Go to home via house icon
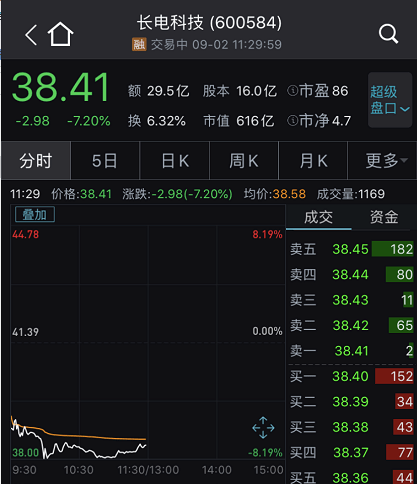This screenshot has height=484, width=417. 60,34
